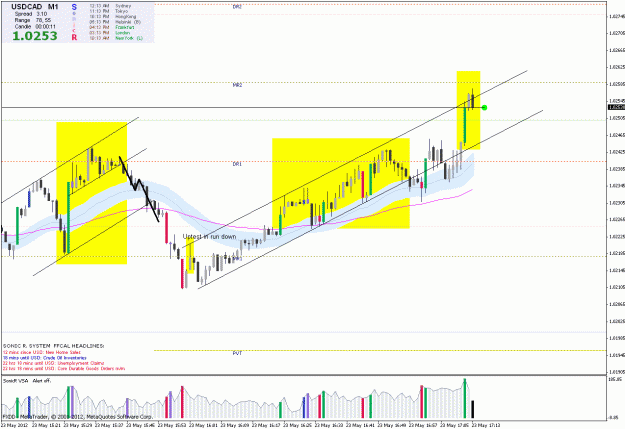Click the Unemployment Claims headline
The height and width of the screenshot is (429, 625).
[53, 363]
